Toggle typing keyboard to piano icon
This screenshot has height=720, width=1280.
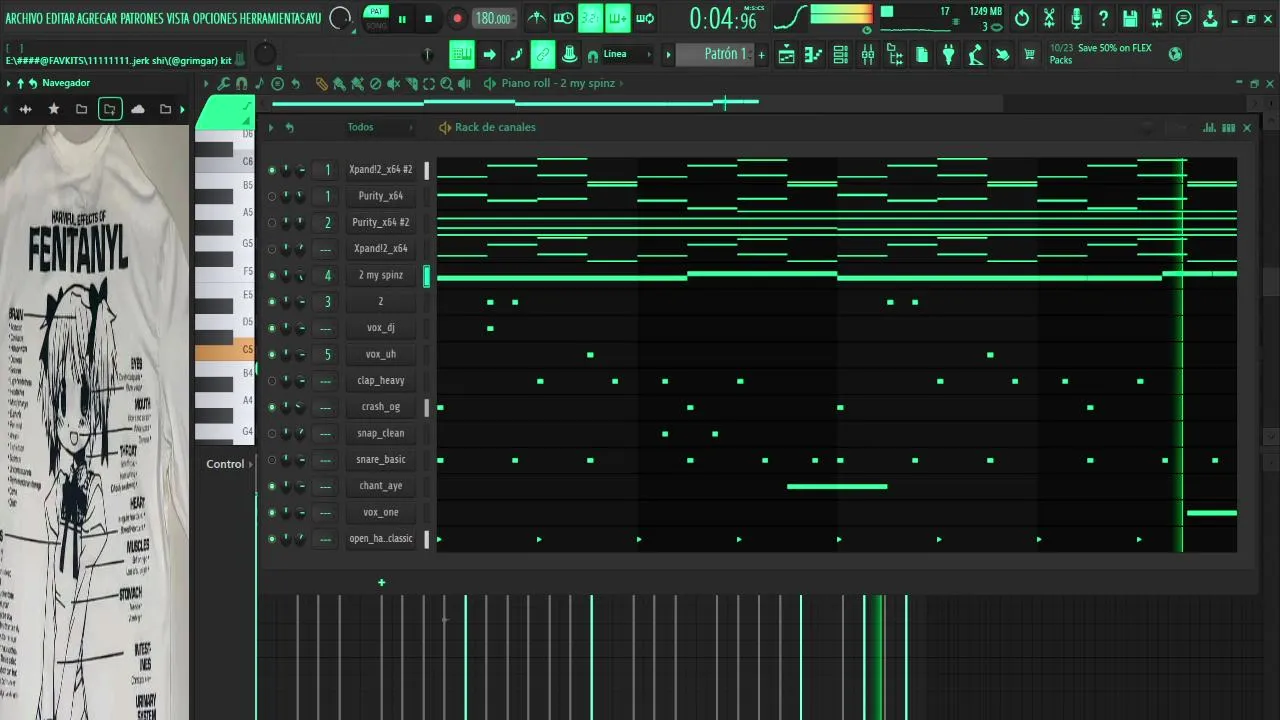point(461,54)
